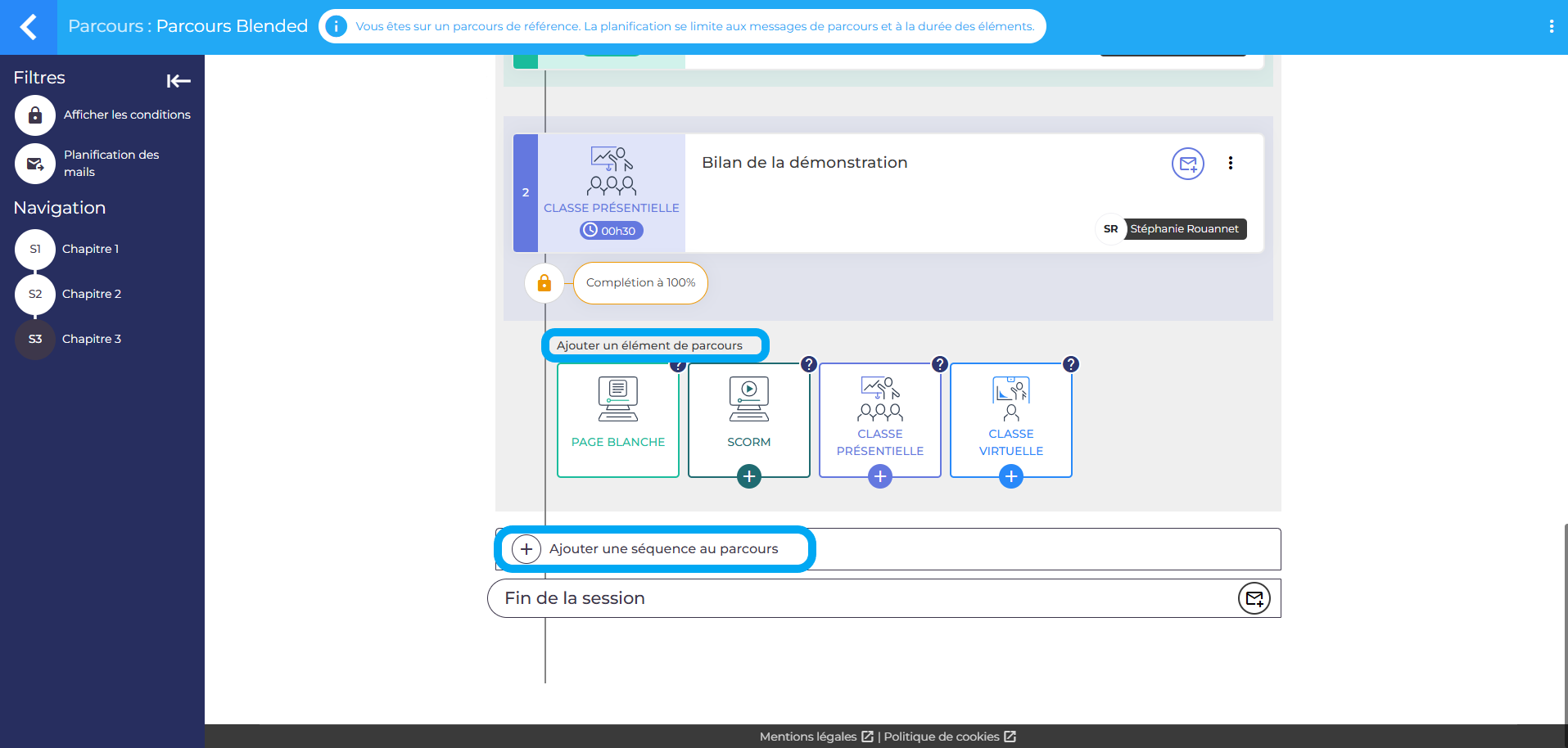Click mail icon on Fin de la session
Screen dimensions: 1568x748
1254,599
